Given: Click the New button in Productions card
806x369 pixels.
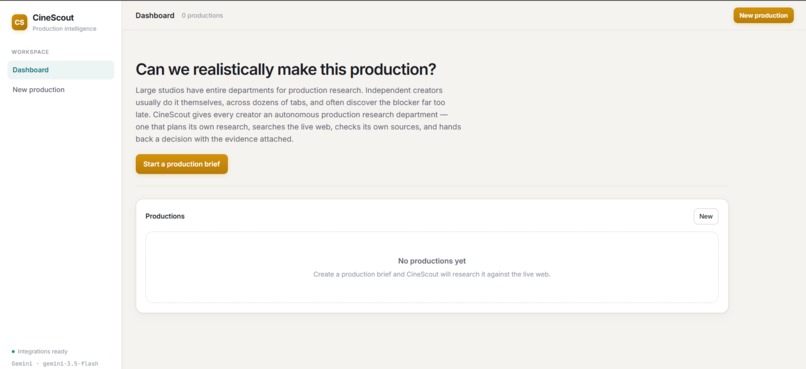Looking at the screenshot, I should tap(706, 216).
